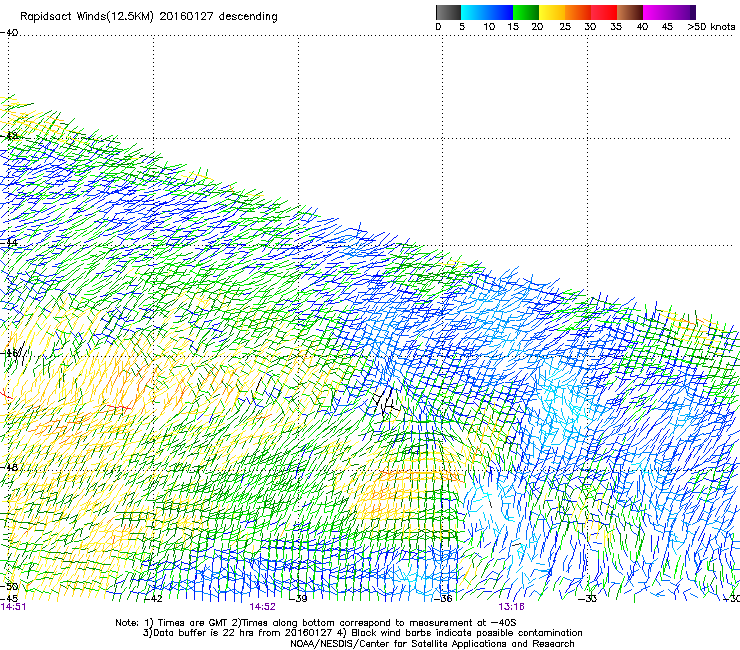The width and height of the screenshot is (740, 650).
Task: Click the latitude label '-40' at top left
Action: [9, 33]
